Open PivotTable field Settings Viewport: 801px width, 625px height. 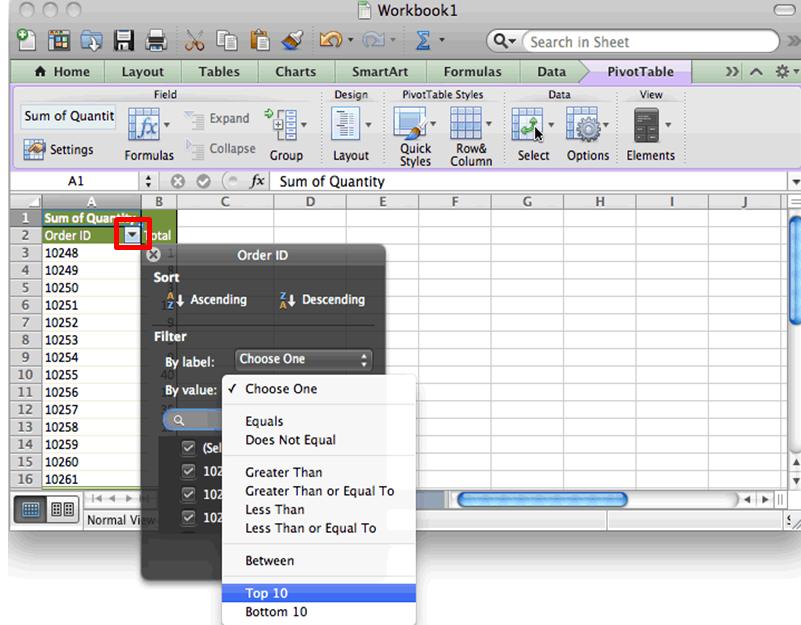[x=58, y=149]
